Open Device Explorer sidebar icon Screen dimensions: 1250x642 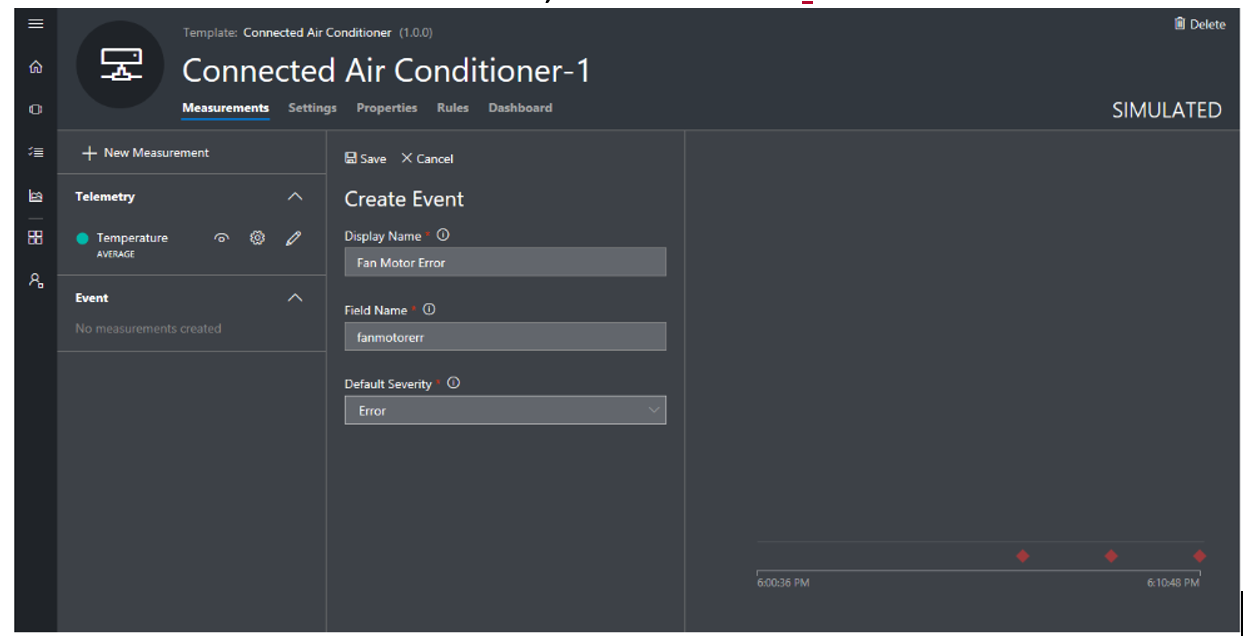(36, 109)
